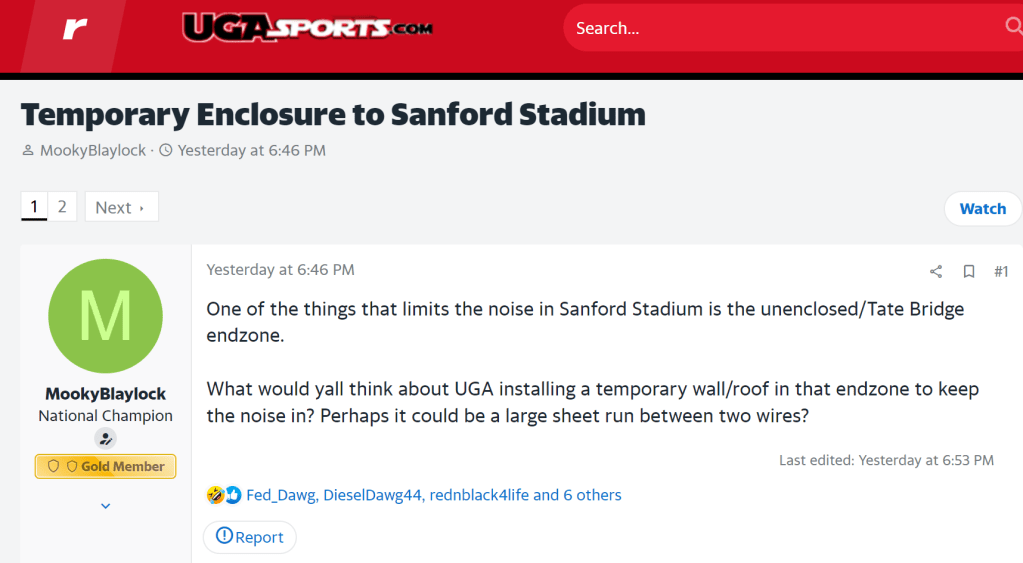Open the UGASports.com home logo
This screenshot has width=1023, height=563.
(x=307, y=27)
